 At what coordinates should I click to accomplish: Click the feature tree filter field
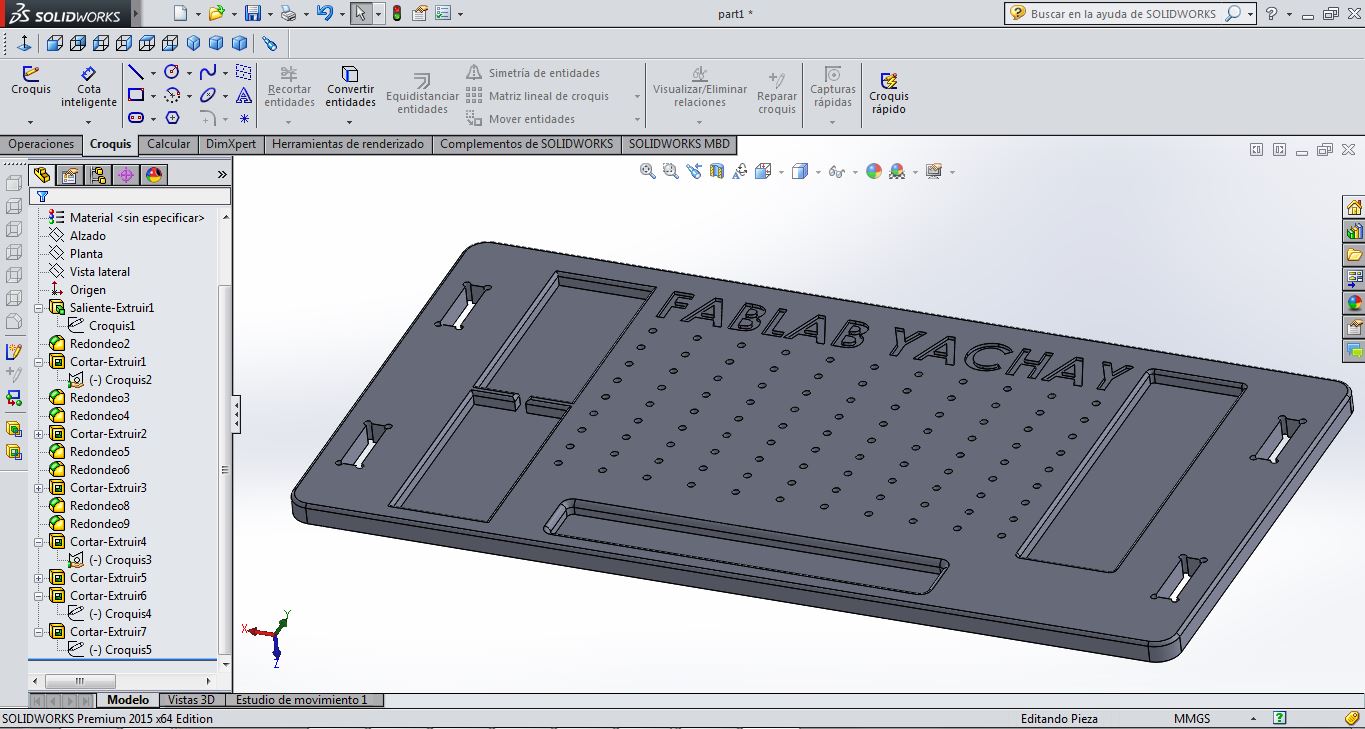point(131,197)
